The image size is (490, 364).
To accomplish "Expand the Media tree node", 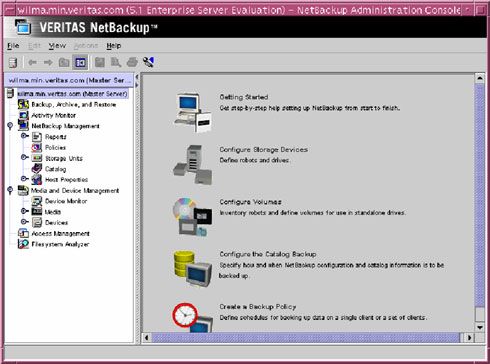I will (24, 211).
